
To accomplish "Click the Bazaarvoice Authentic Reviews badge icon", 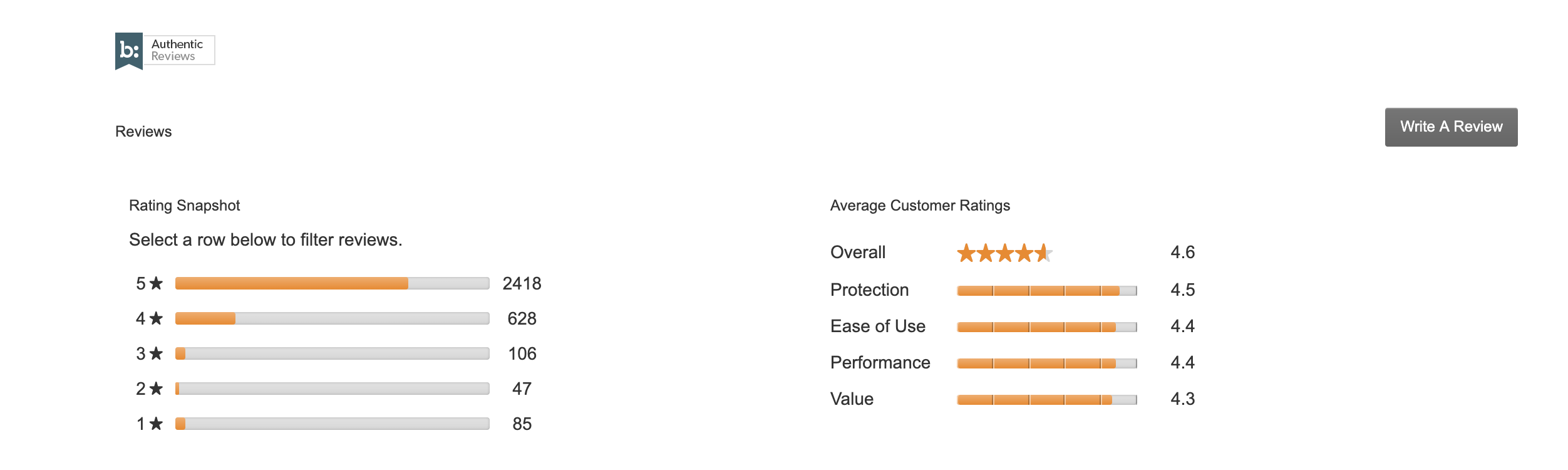I will [129, 50].
